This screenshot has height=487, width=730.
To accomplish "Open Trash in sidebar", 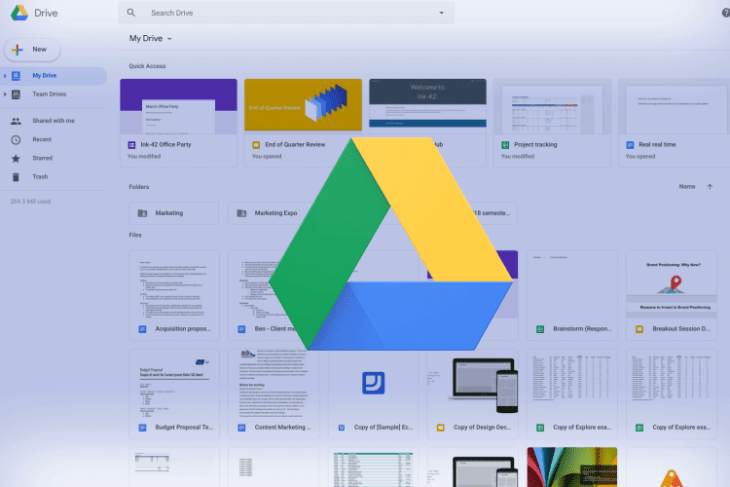I will point(40,177).
